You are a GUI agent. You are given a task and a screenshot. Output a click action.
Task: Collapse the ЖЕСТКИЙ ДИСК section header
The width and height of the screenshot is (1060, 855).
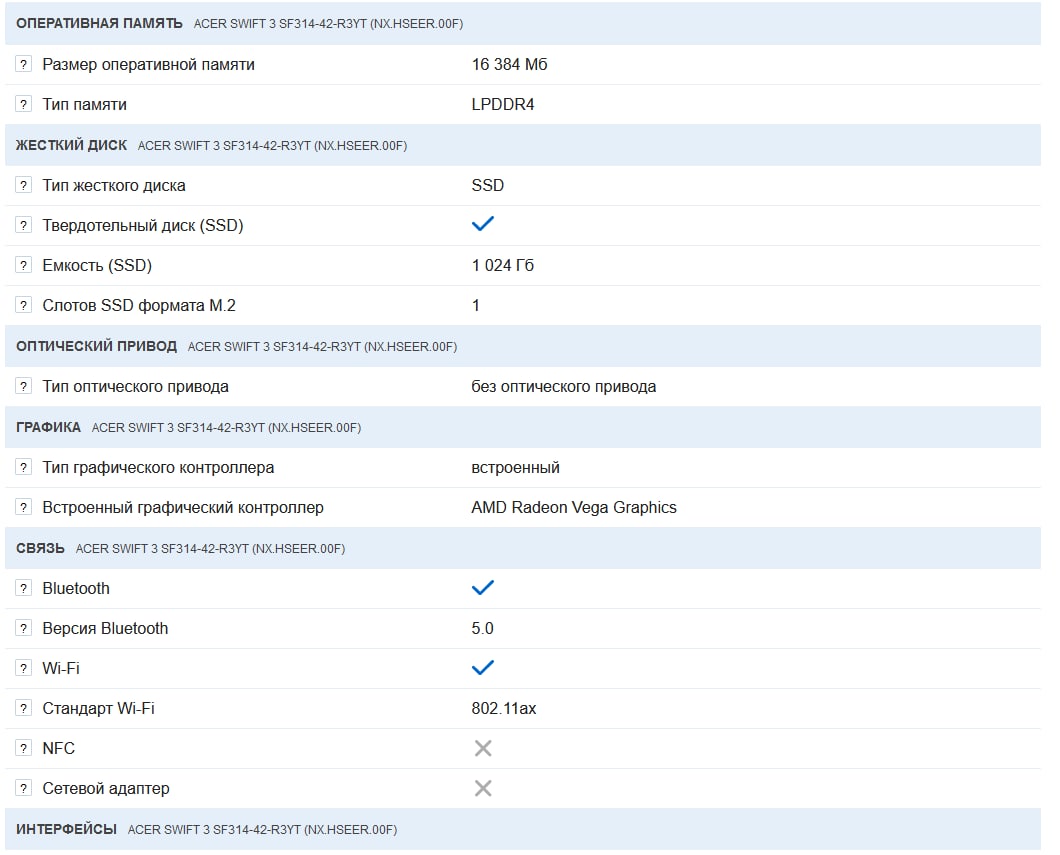72,145
